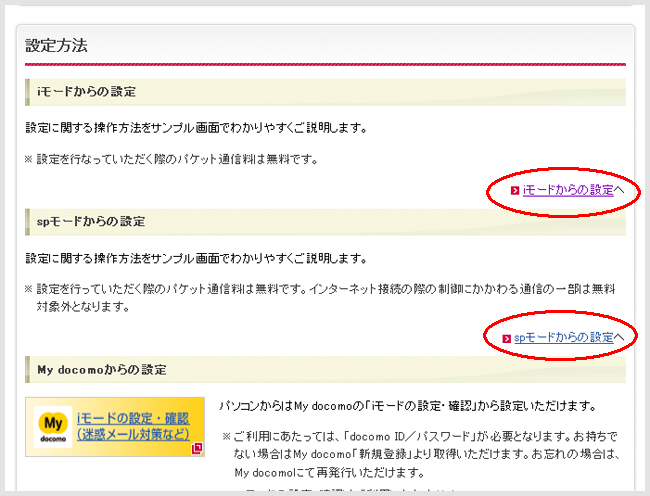Click the My docomoからの設定 section header
Screen dimensions: 650x496
(325, 369)
